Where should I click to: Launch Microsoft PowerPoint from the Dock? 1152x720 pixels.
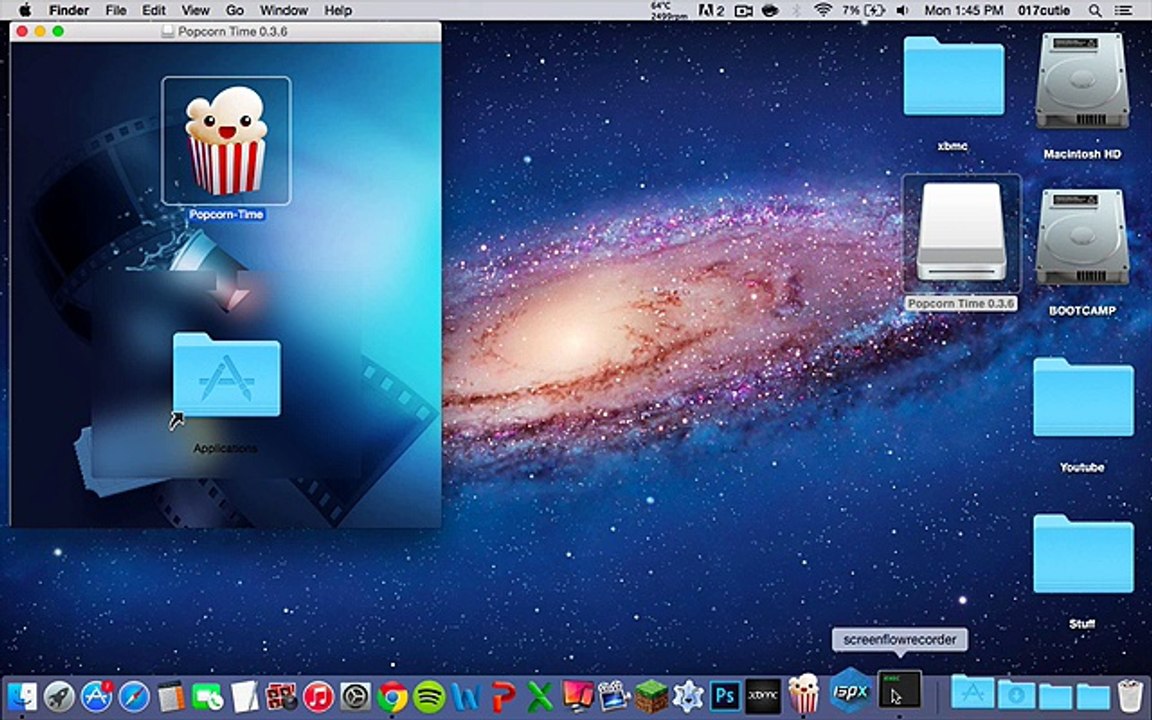pyautogui.click(x=503, y=696)
